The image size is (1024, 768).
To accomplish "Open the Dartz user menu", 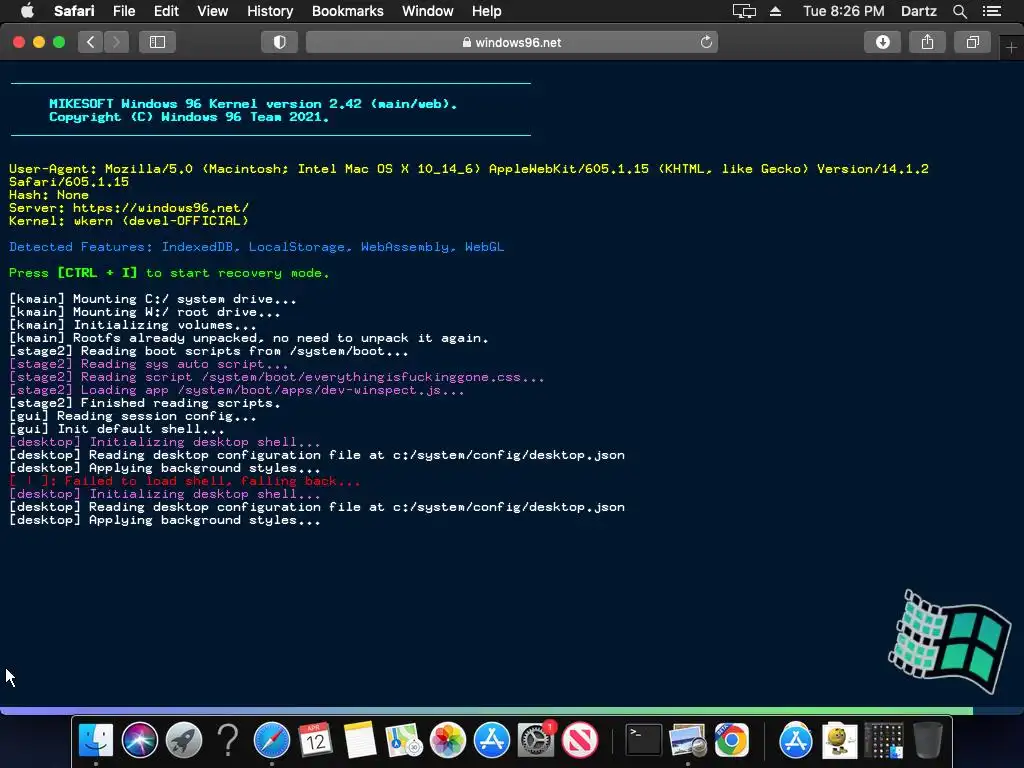I will click(918, 11).
